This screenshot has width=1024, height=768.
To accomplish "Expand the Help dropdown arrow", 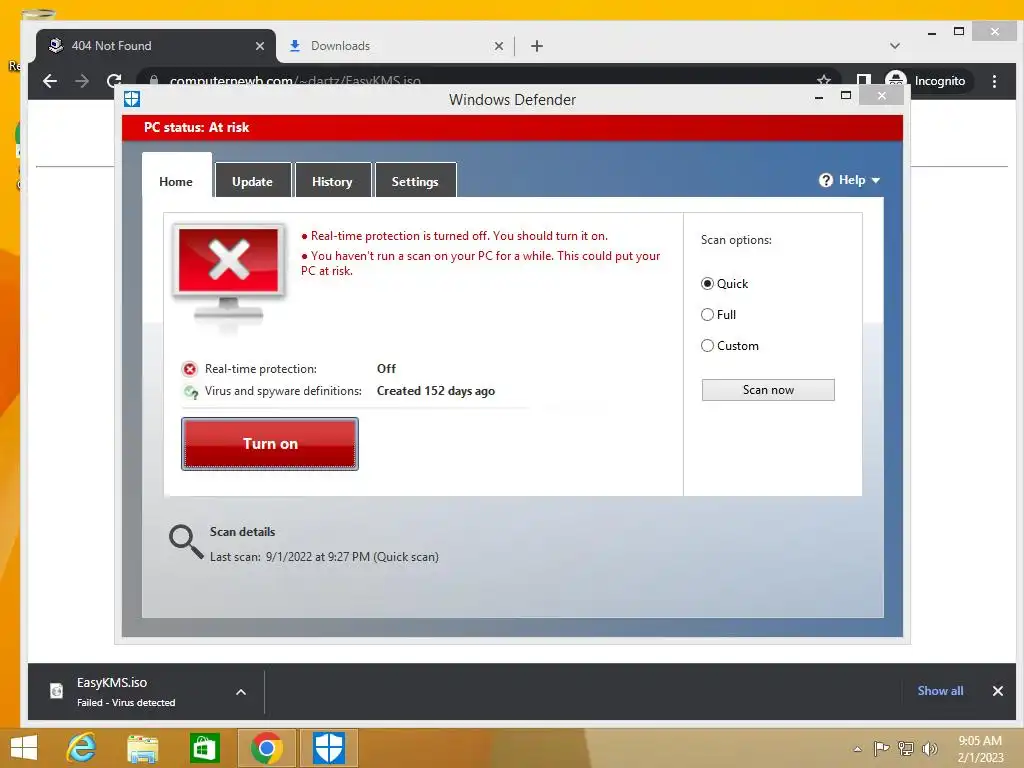I will click(x=876, y=180).
